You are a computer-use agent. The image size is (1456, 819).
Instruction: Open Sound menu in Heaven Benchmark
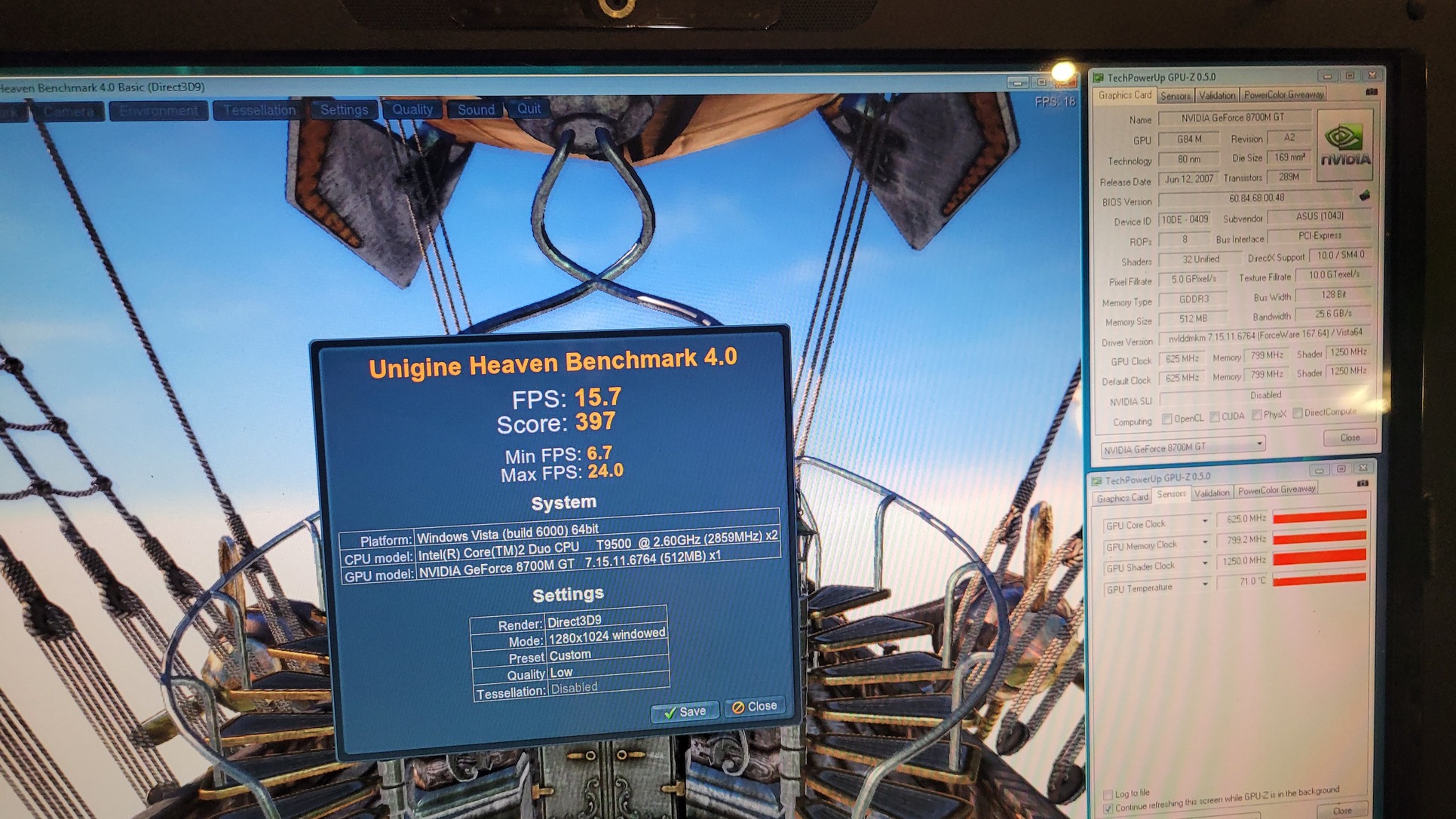476,109
